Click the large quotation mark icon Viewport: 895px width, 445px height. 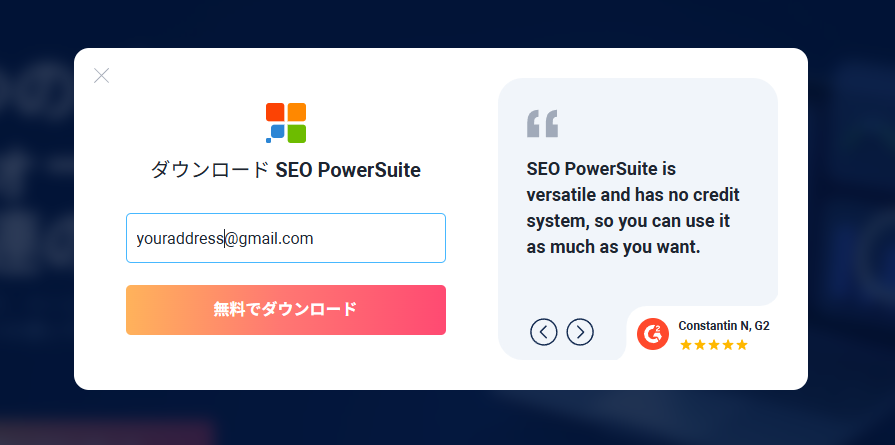tap(542, 124)
